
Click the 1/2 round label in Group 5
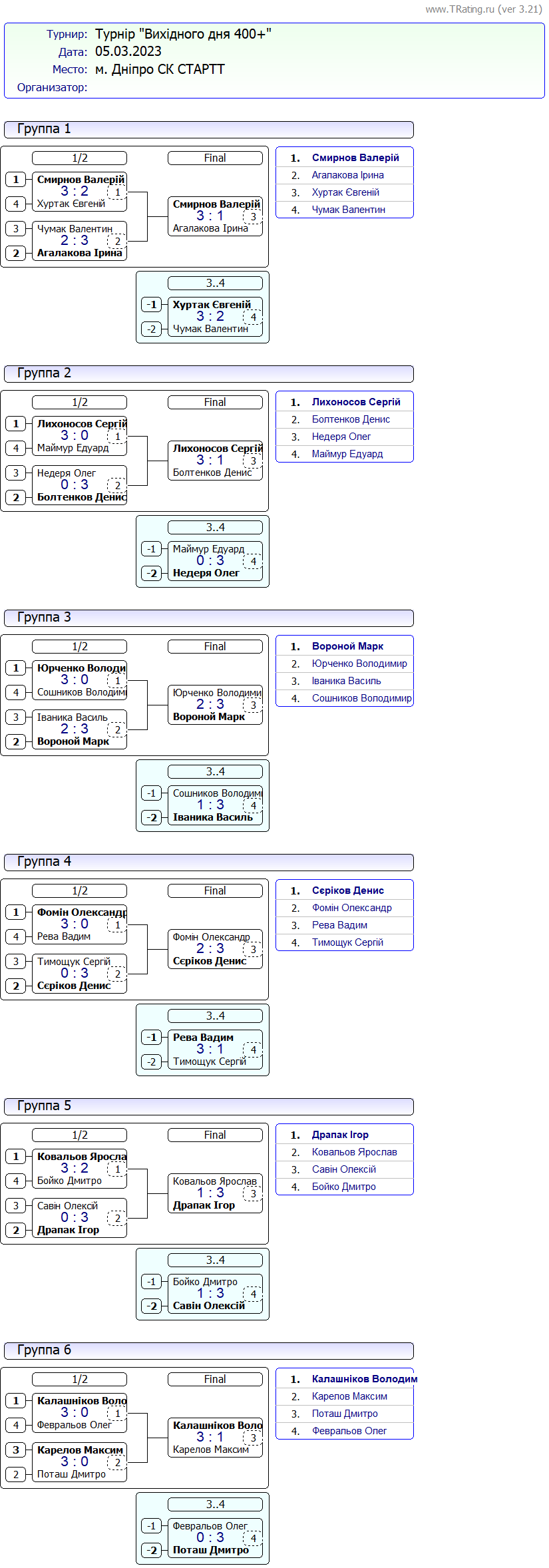pyautogui.click(x=79, y=1135)
